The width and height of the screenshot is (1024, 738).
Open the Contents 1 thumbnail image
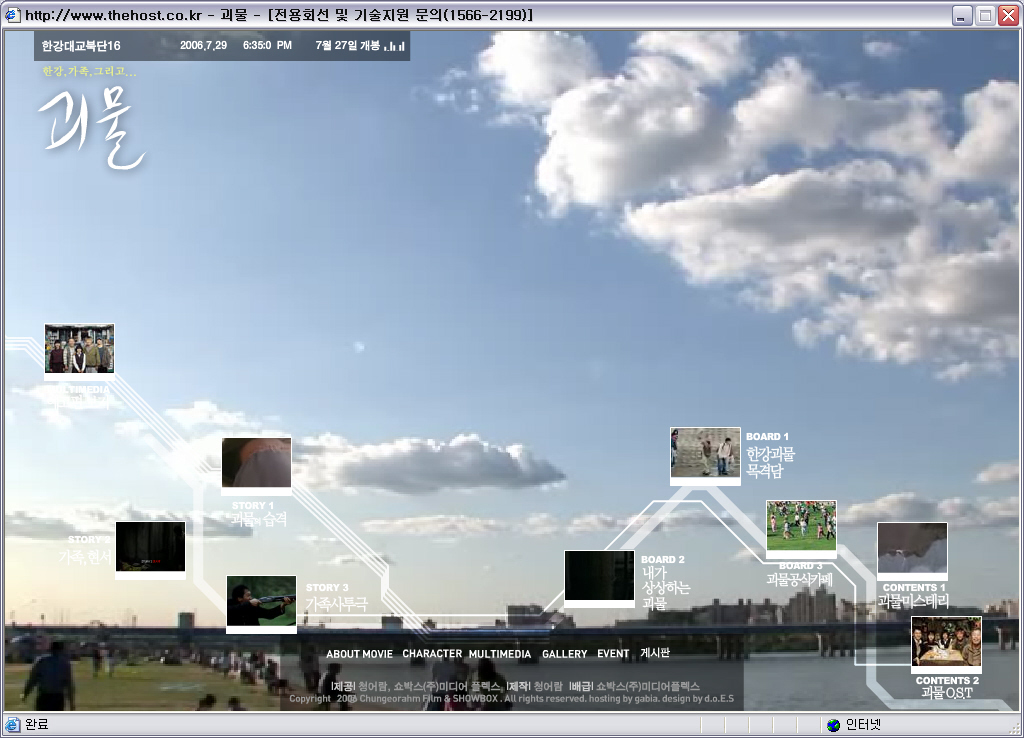[912, 548]
